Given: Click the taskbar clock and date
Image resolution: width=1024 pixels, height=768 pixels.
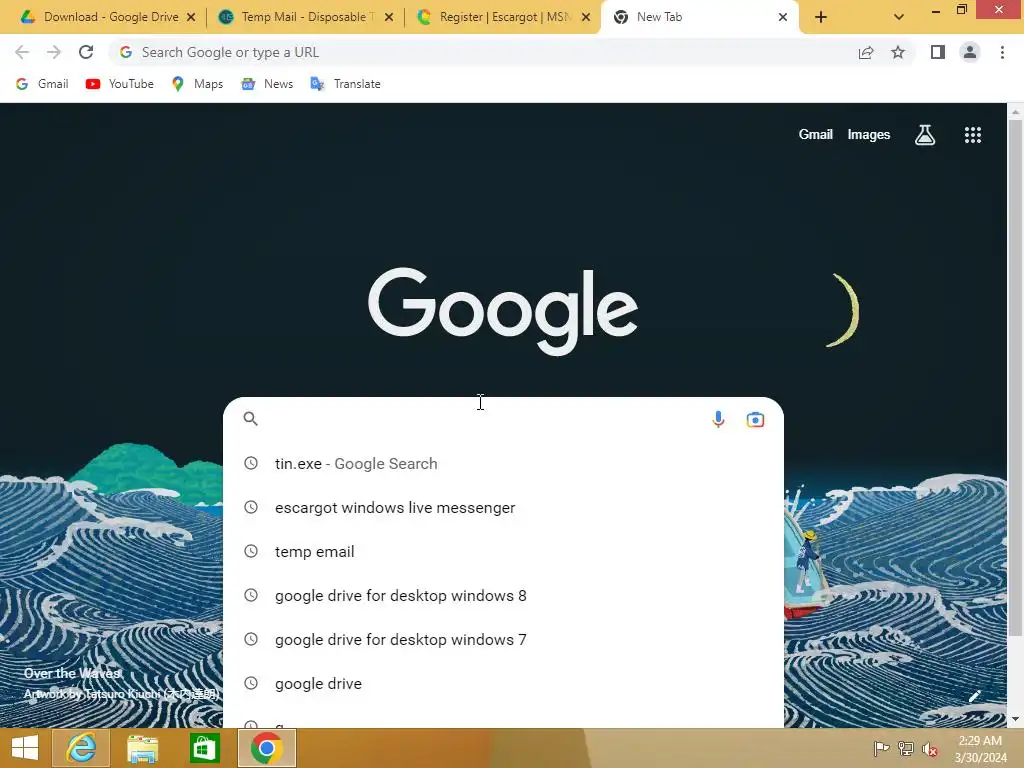Looking at the screenshot, I should (980, 749).
